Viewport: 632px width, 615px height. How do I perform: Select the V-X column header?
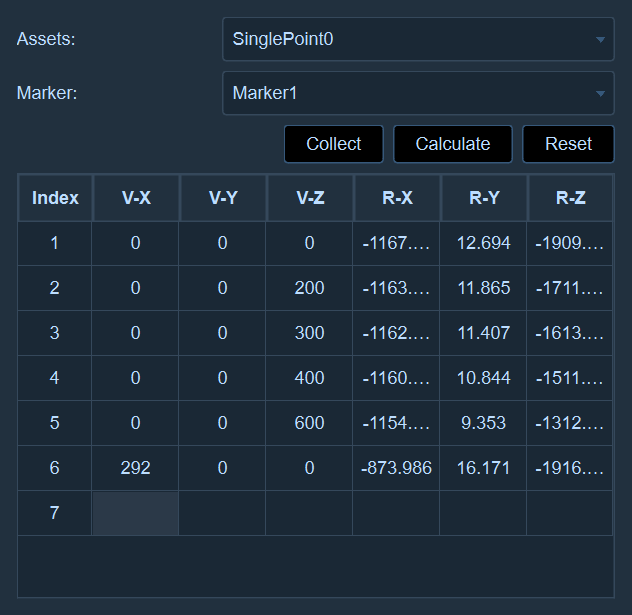click(x=136, y=198)
